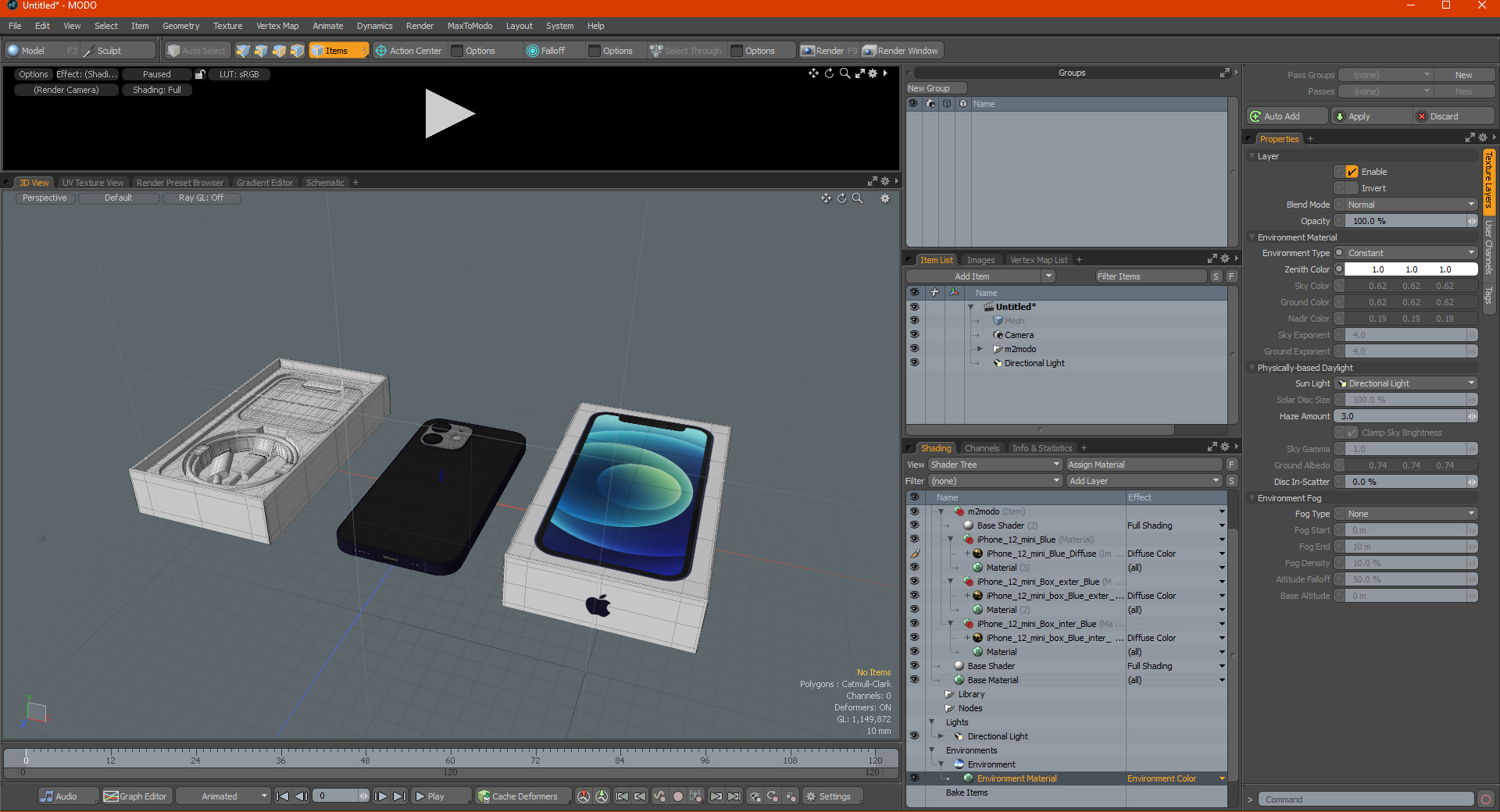Switch to the Channels tab
The image size is (1500, 812).
(x=982, y=448)
